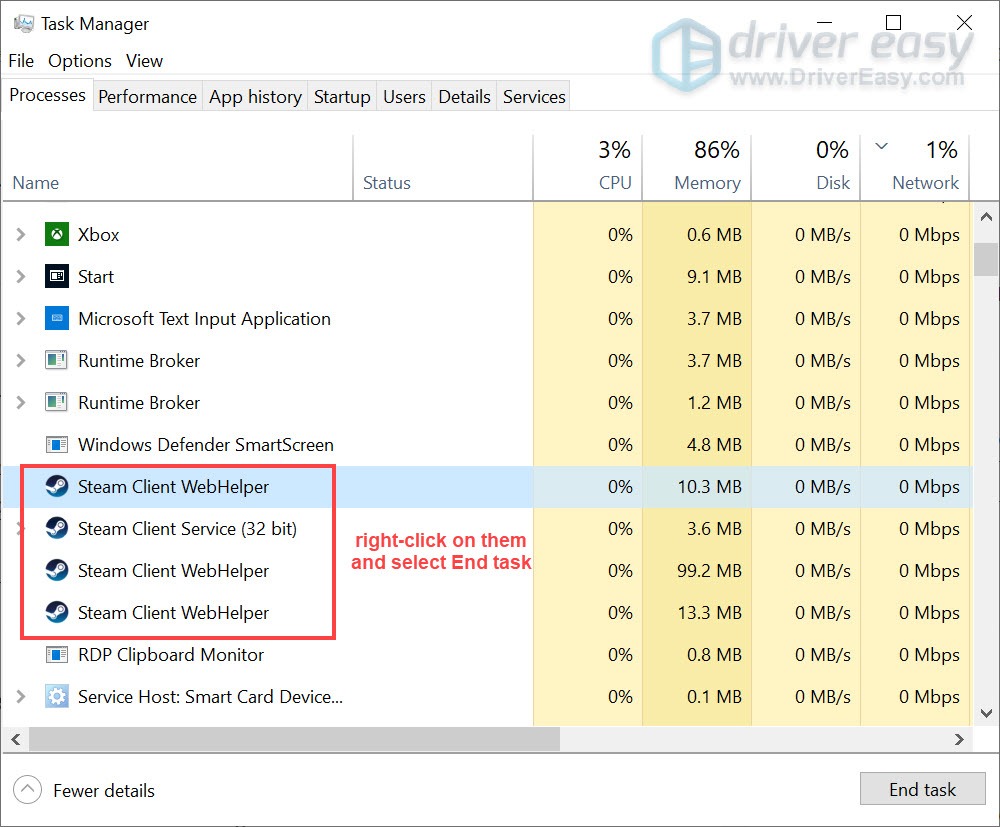Maximize the Task Manager window

click(x=893, y=23)
